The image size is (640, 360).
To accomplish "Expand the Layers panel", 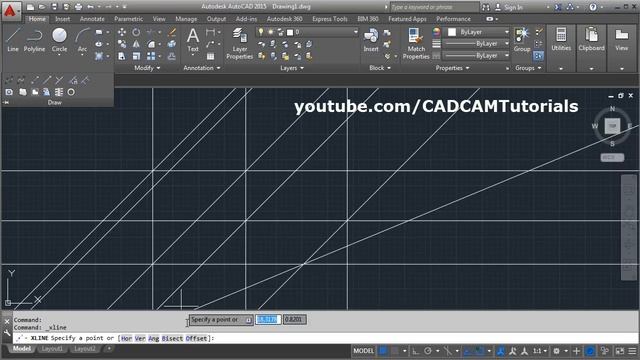I will point(292,68).
